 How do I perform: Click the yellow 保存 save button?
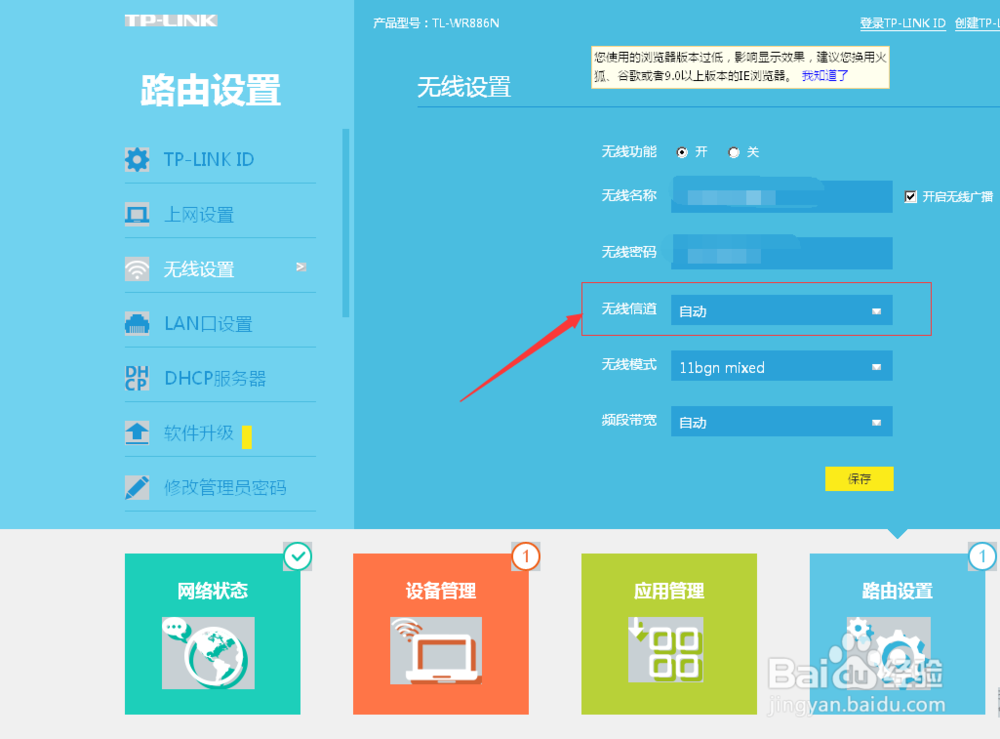tap(858, 478)
